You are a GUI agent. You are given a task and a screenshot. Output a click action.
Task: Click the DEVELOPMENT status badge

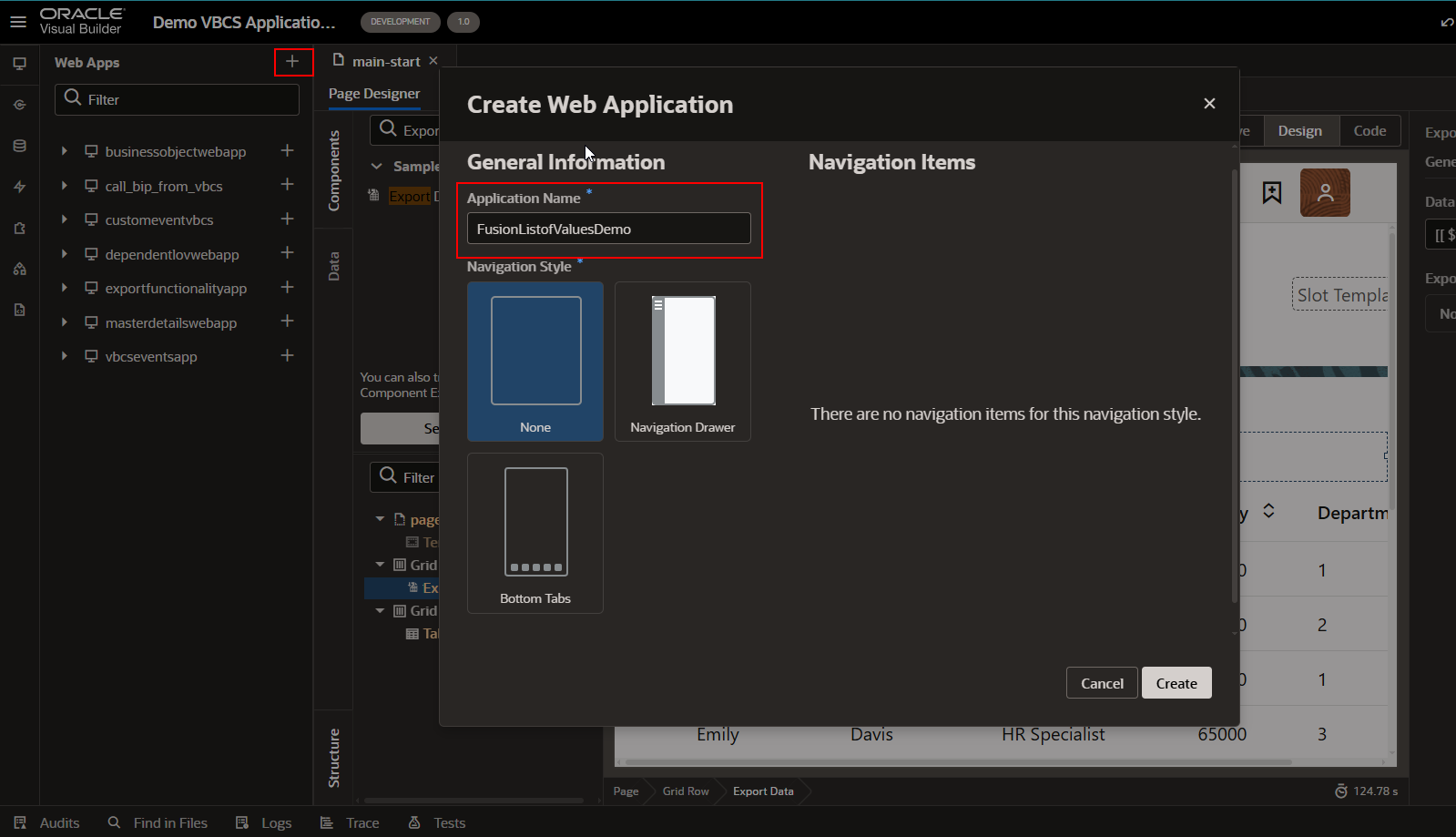click(401, 22)
